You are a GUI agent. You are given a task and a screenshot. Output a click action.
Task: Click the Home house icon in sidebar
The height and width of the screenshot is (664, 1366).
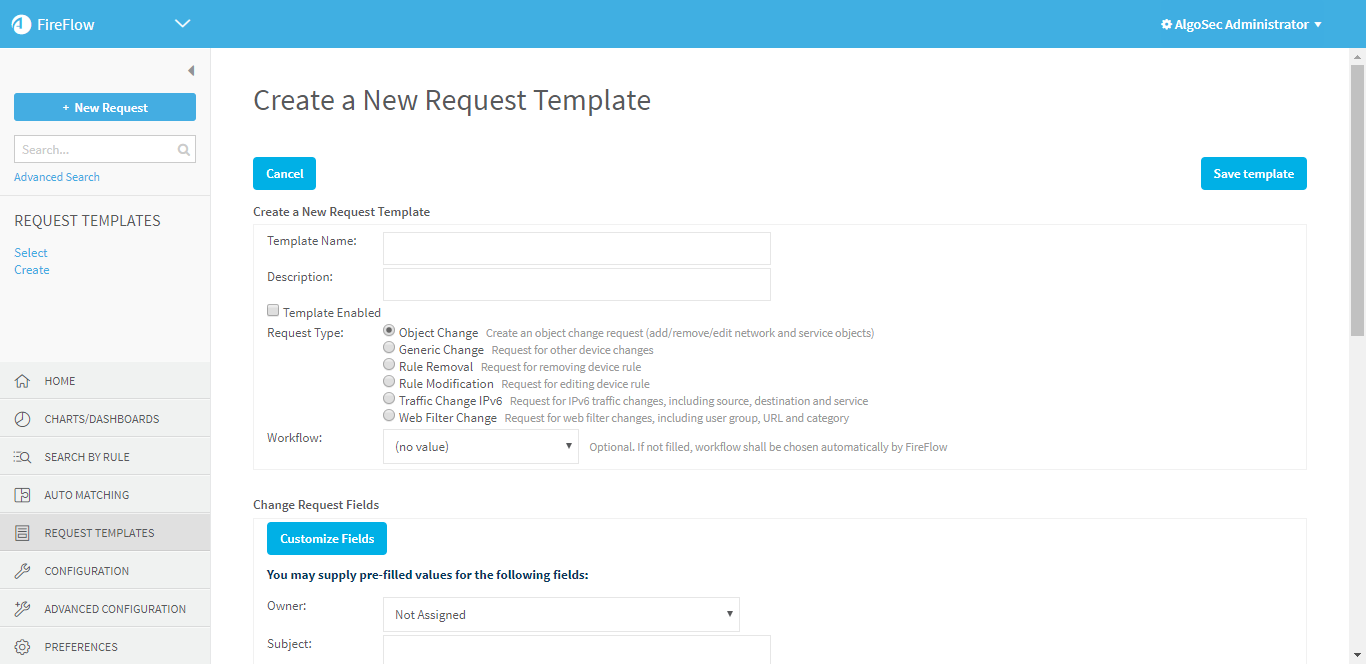click(22, 381)
